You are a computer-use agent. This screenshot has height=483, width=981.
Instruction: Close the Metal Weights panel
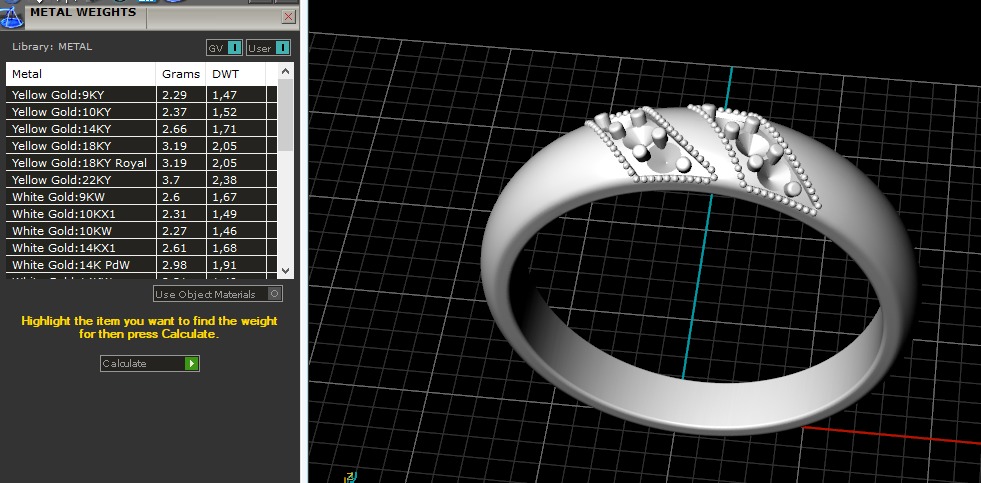point(288,17)
